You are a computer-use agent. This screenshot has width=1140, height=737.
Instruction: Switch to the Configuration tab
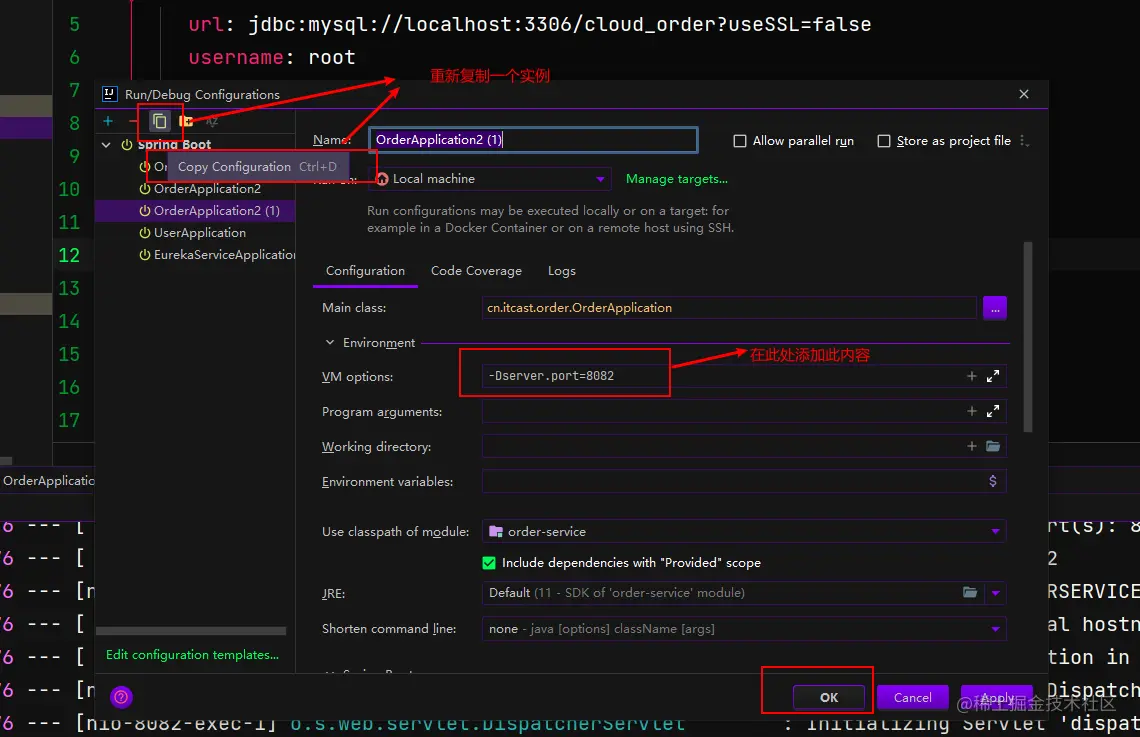click(x=365, y=271)
